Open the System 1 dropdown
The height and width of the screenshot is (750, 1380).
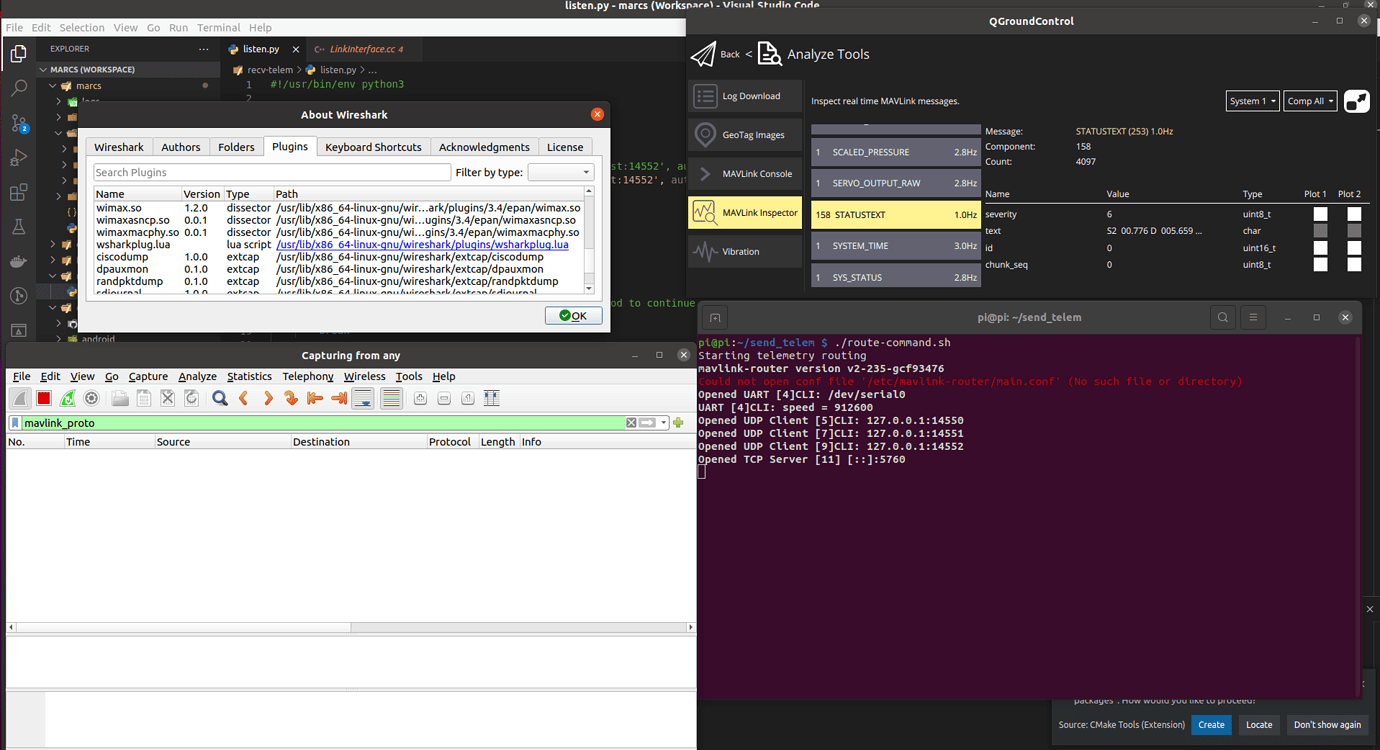1252,100
